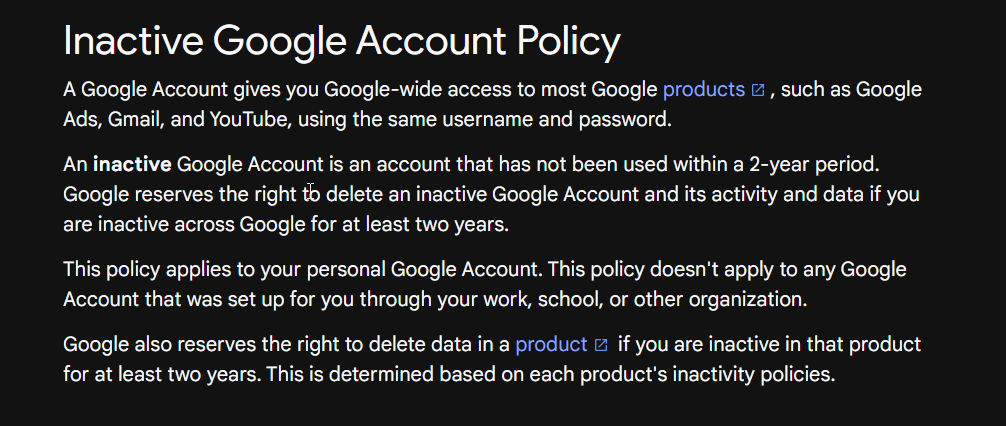The width and height of the screenshot is (1006, 426).
Task: Follow the "product" link in last paragraph
Action: [x=551, y=345]
